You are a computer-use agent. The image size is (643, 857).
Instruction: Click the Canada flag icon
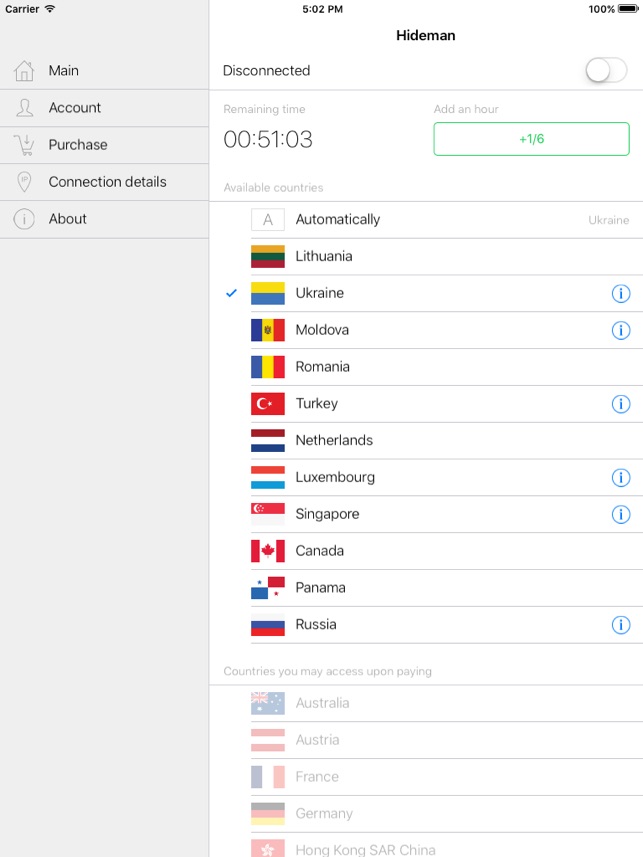267,551
